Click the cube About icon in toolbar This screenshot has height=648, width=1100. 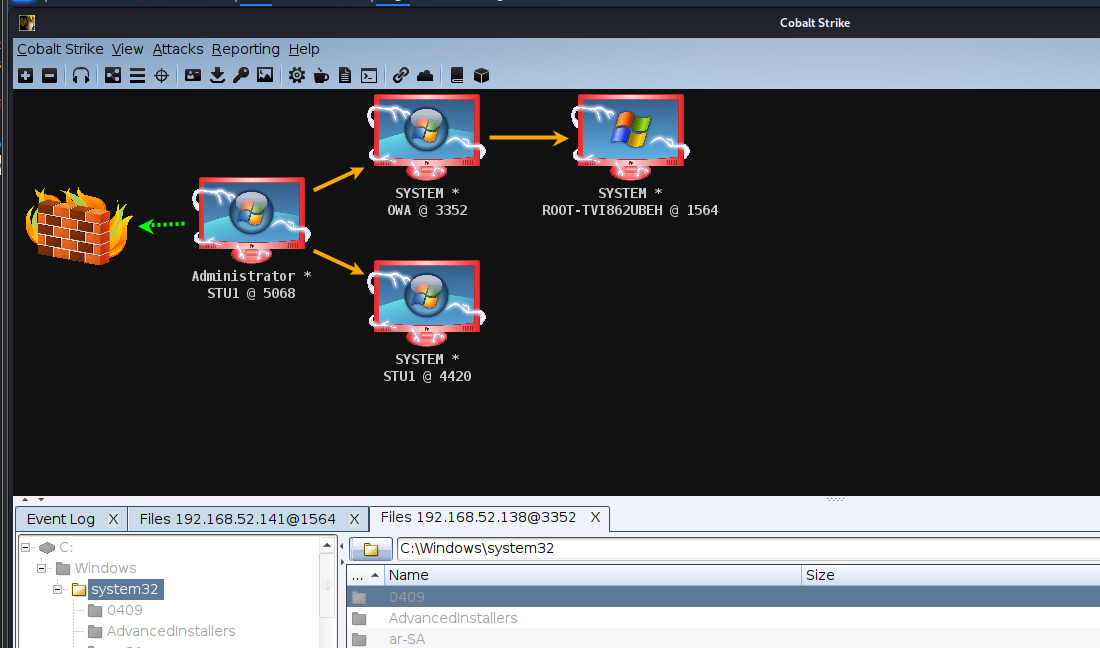click(x=481, y=76)
